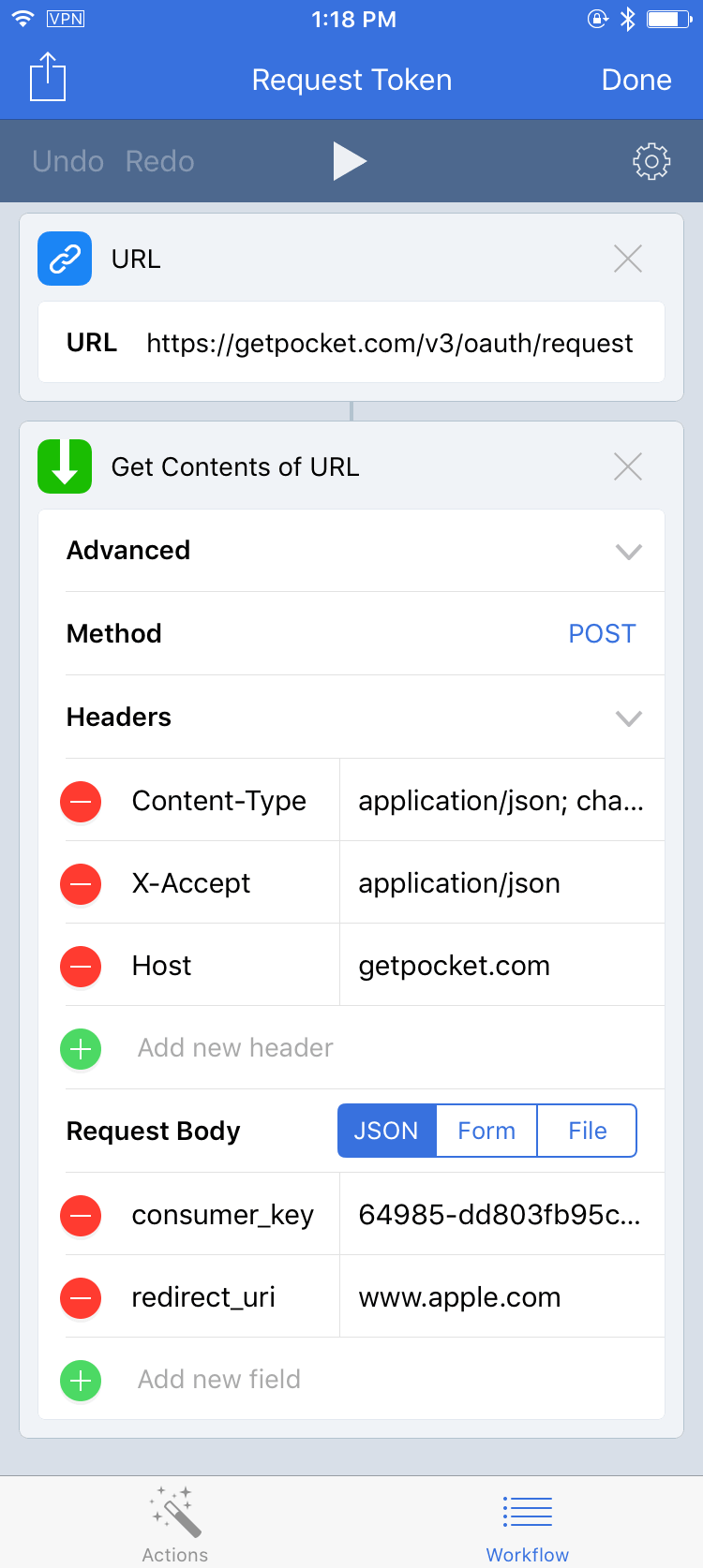Tap green plus to add new field
This screenshot has height=1568, width=703.
[81, 1381]
